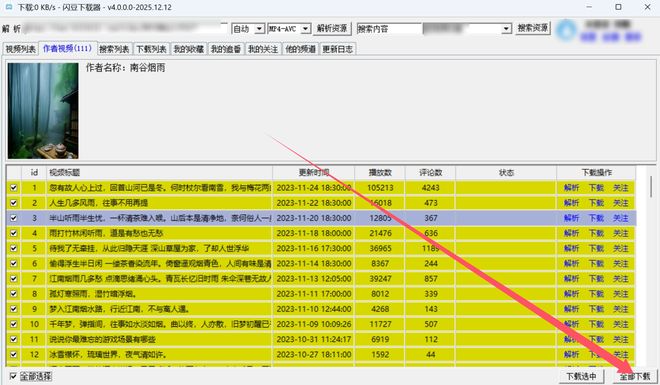The width and height of the screenshot is (660, 385).
Task: Open the 自动 quality dropdown
Action: [x=248, y=29]
